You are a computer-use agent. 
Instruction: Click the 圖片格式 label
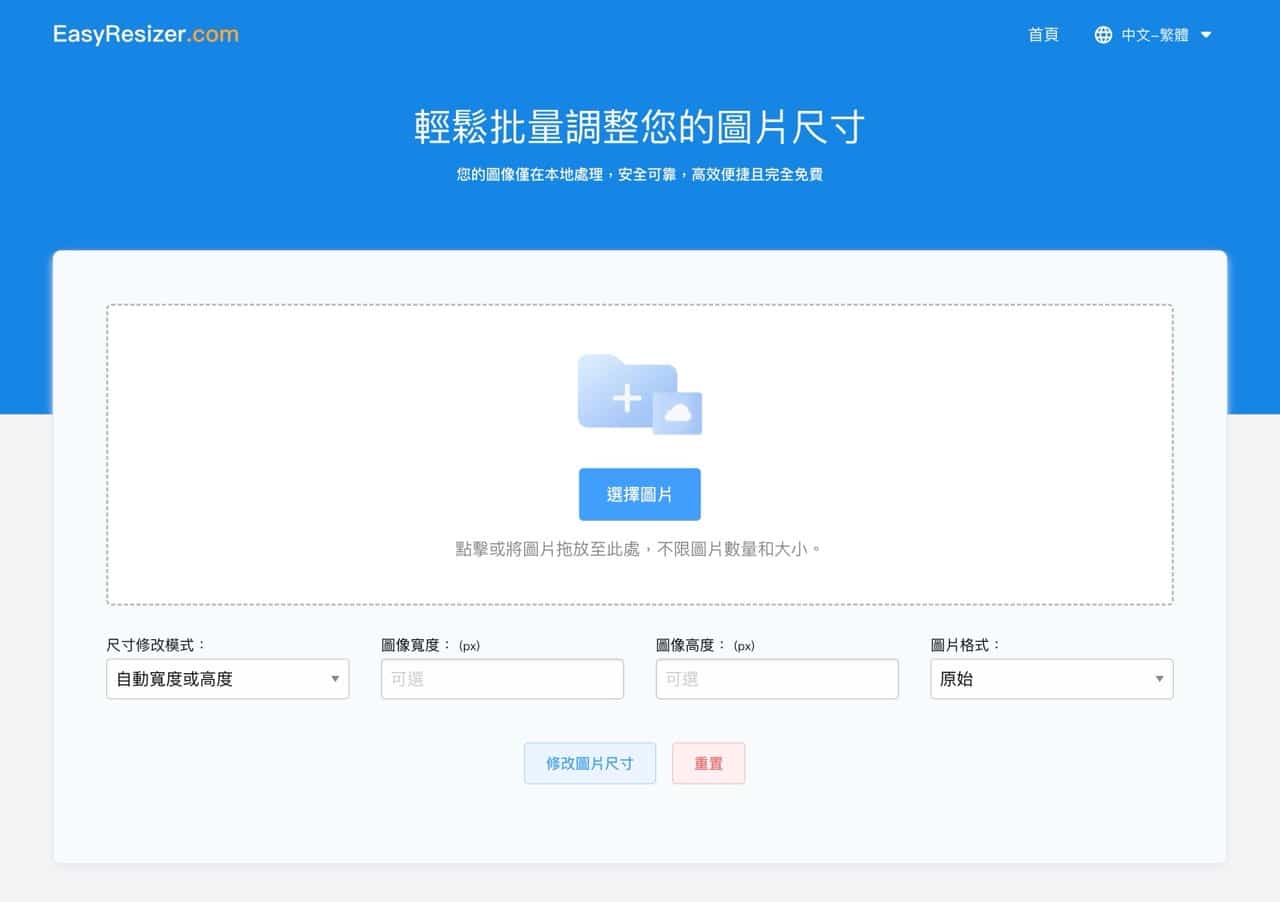965,645
